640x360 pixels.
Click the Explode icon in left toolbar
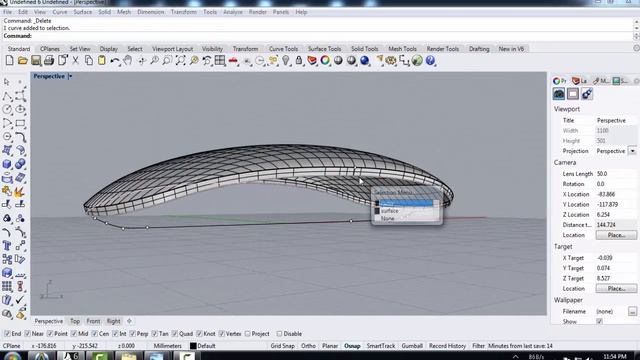click(x=19, y=191)
